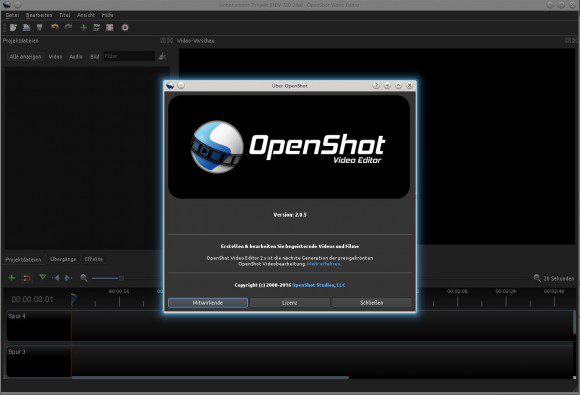The width and height of the screenshot is (580, 395).
Task: Add a track with the timeline plus icon
Action: click(x=12, y=277)
